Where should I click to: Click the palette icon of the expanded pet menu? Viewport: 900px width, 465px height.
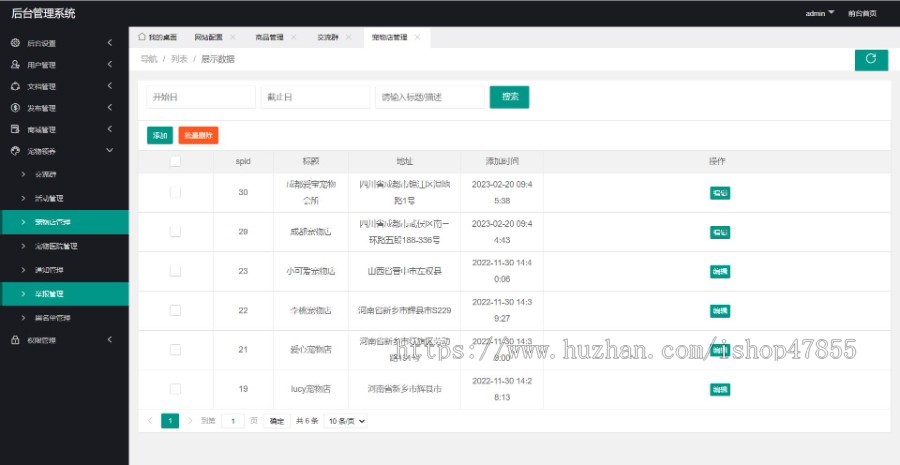pyautogui.click(x=15, y=150)
